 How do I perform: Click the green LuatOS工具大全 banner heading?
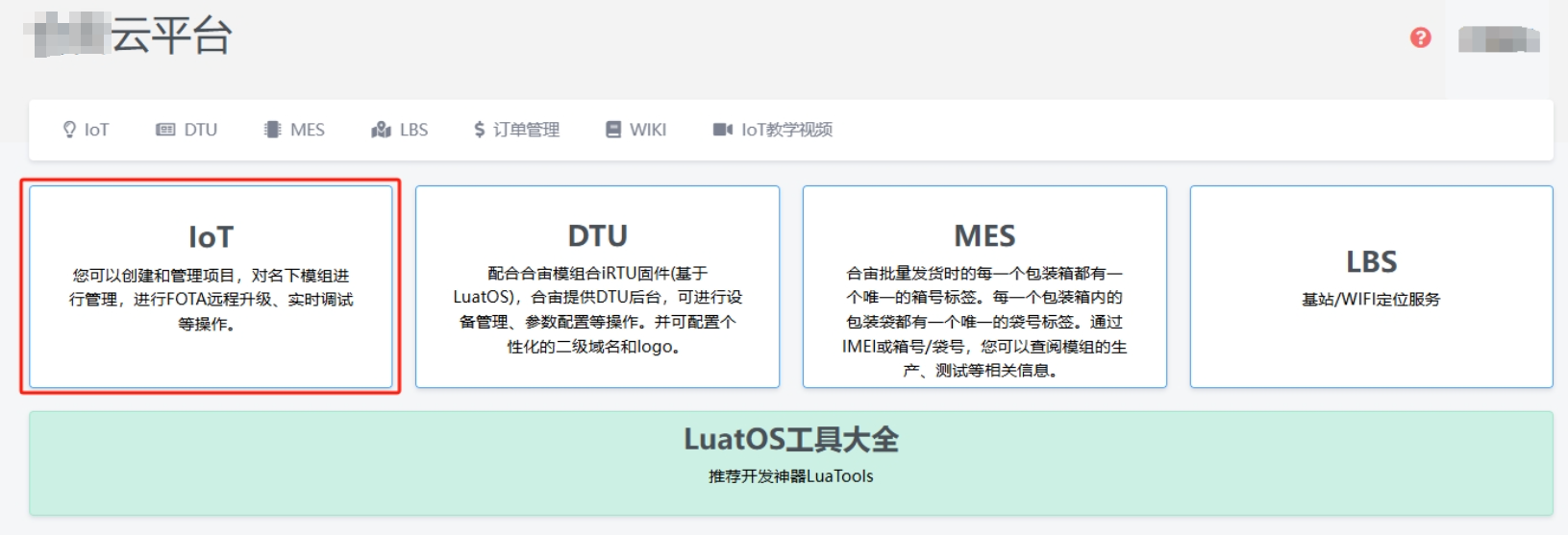click(790, 440)
